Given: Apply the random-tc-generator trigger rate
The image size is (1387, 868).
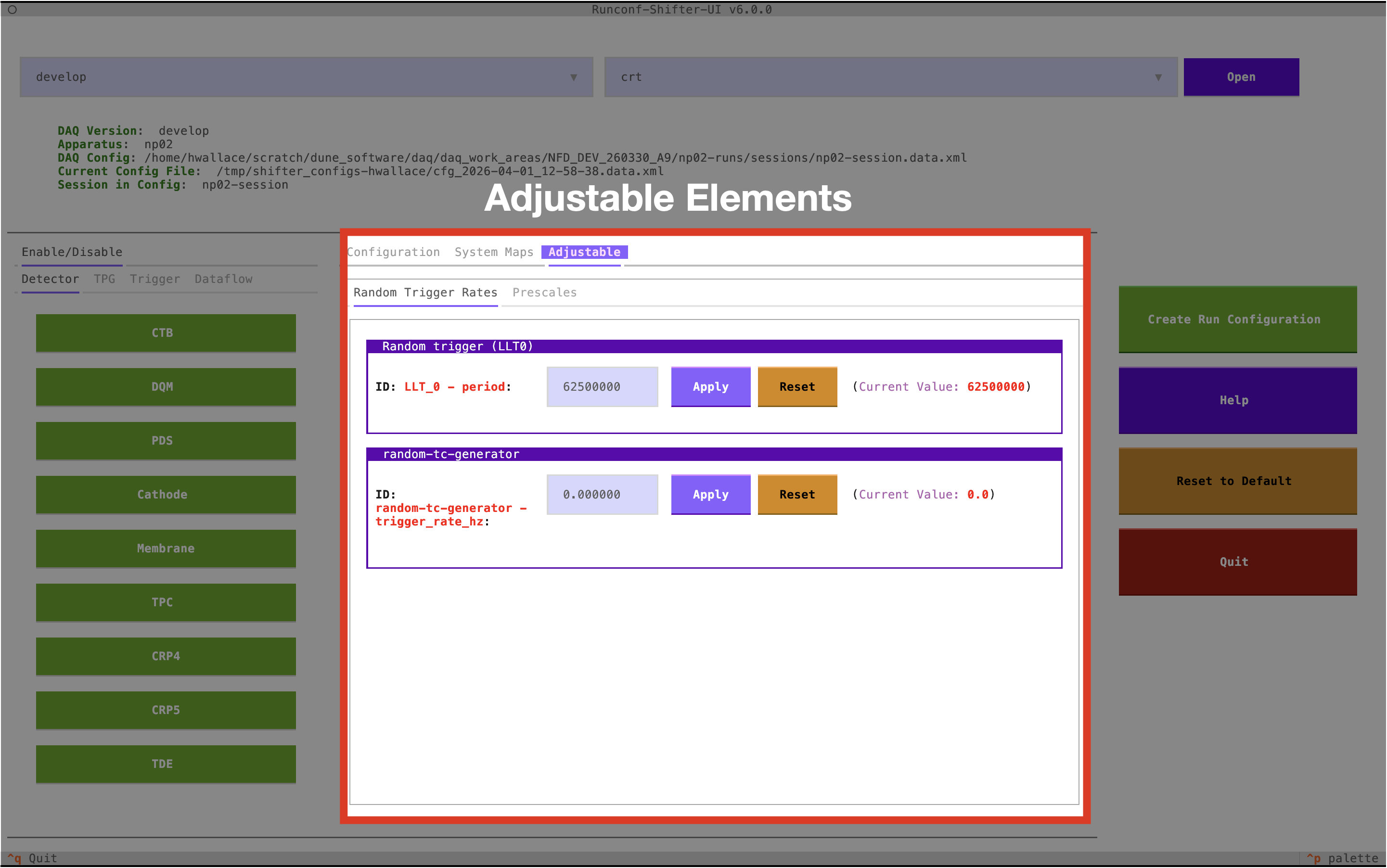Looking at the screenshot, I should coord(711,495).
